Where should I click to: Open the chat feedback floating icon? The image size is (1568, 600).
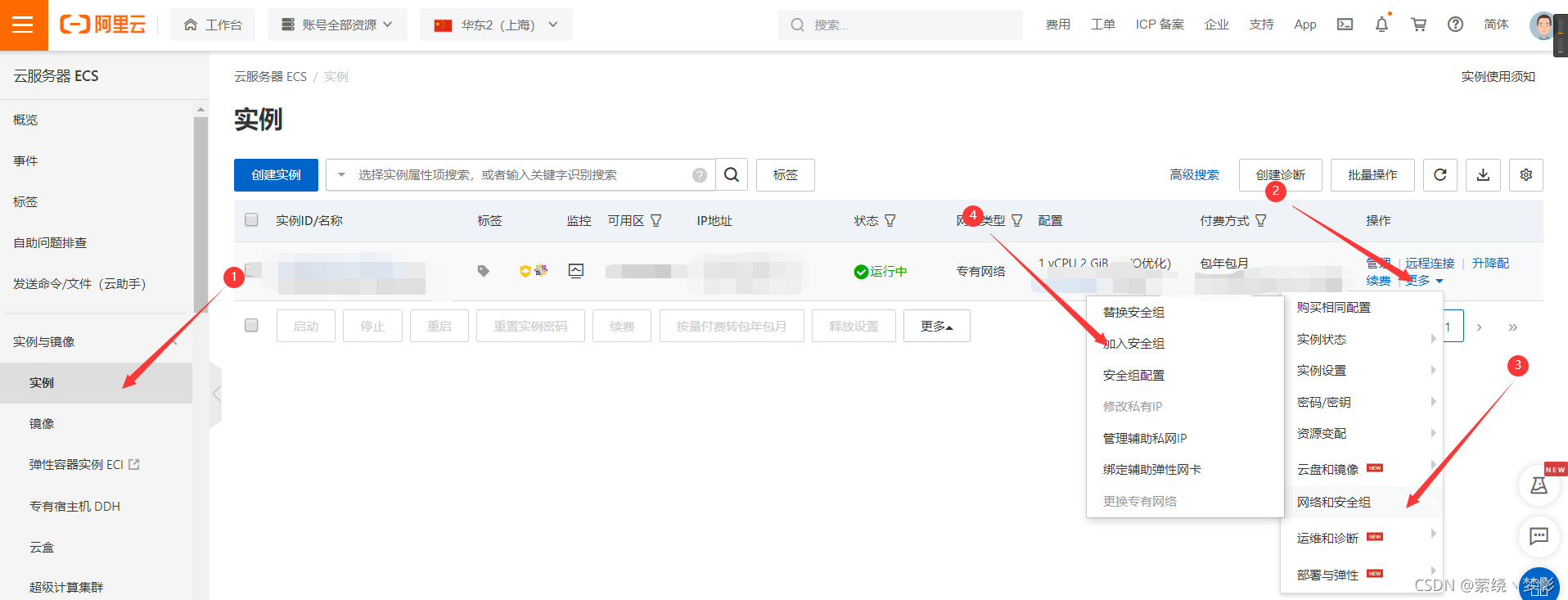coord(1539,536)
